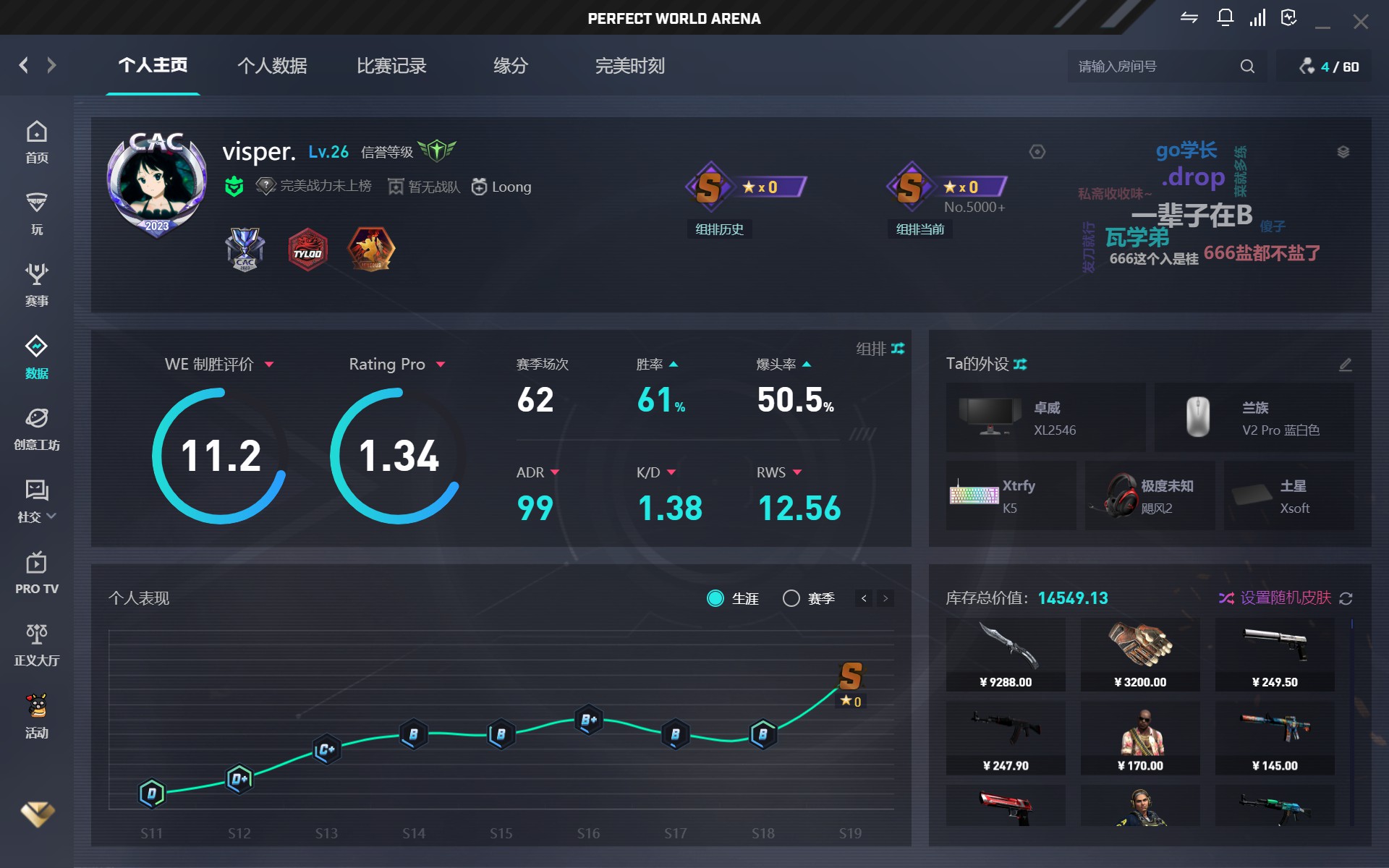The image size is (1389, 868).
Task: Select the 生涯 radio button
Action: click(715, 598)
